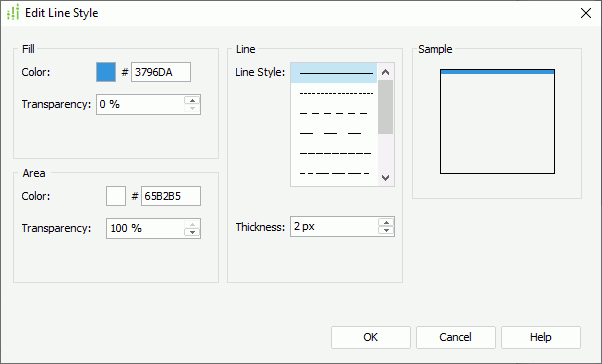
Task: Open Help for this dialog
Action: [541, 338]
